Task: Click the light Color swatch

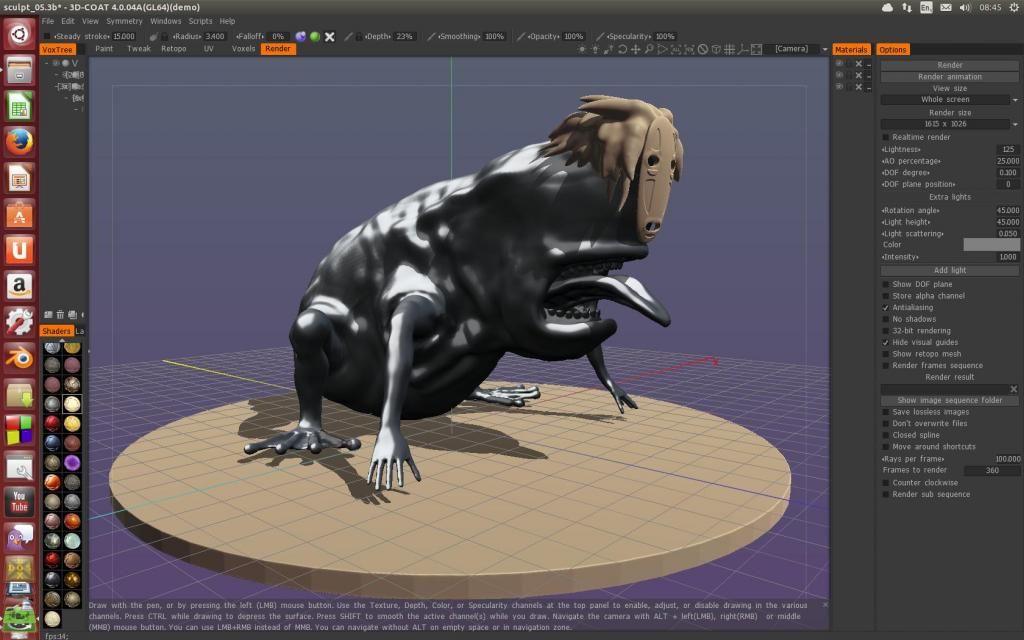Action: click(x=990, y=245)
